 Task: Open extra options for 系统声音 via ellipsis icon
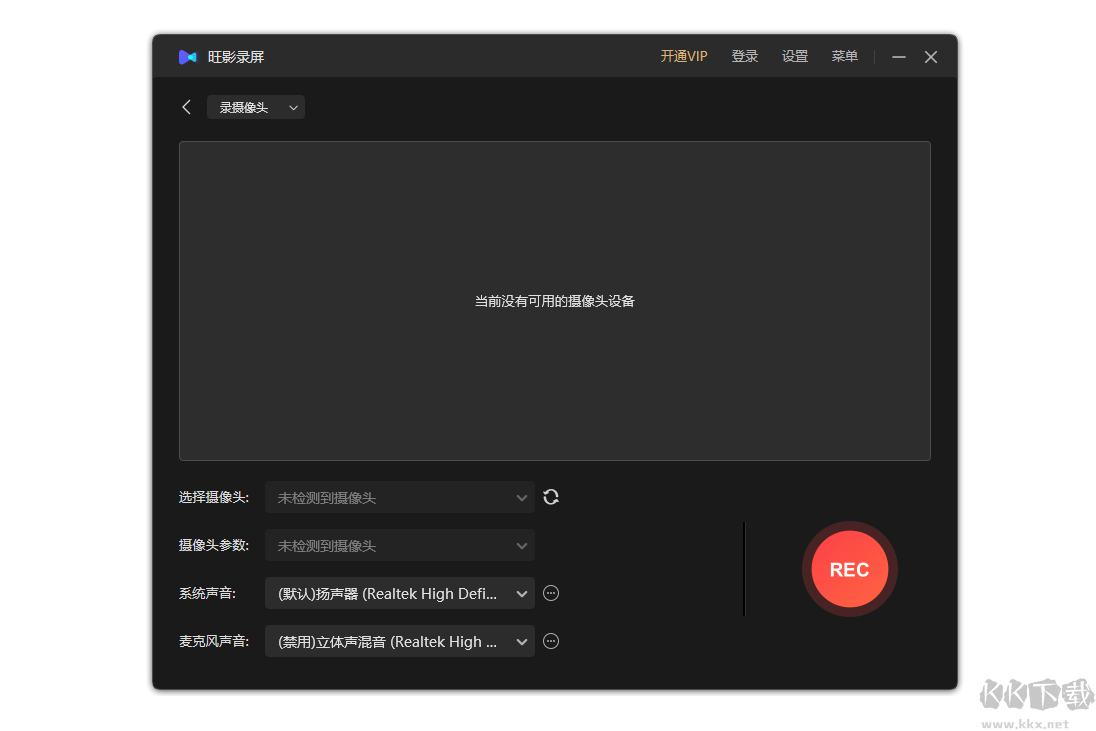(551, 592)
